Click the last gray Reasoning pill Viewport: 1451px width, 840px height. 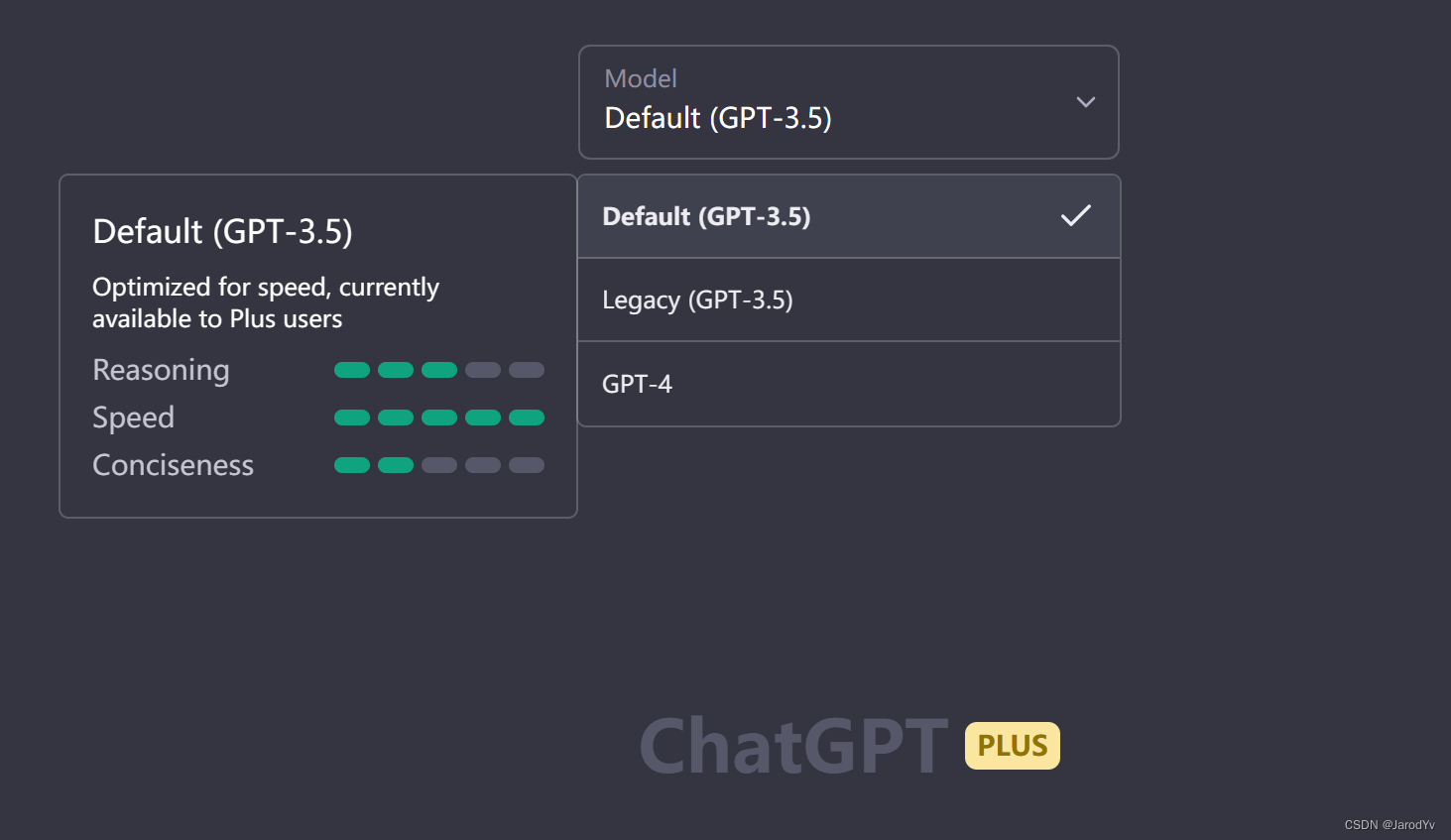(x=526, y=370)
